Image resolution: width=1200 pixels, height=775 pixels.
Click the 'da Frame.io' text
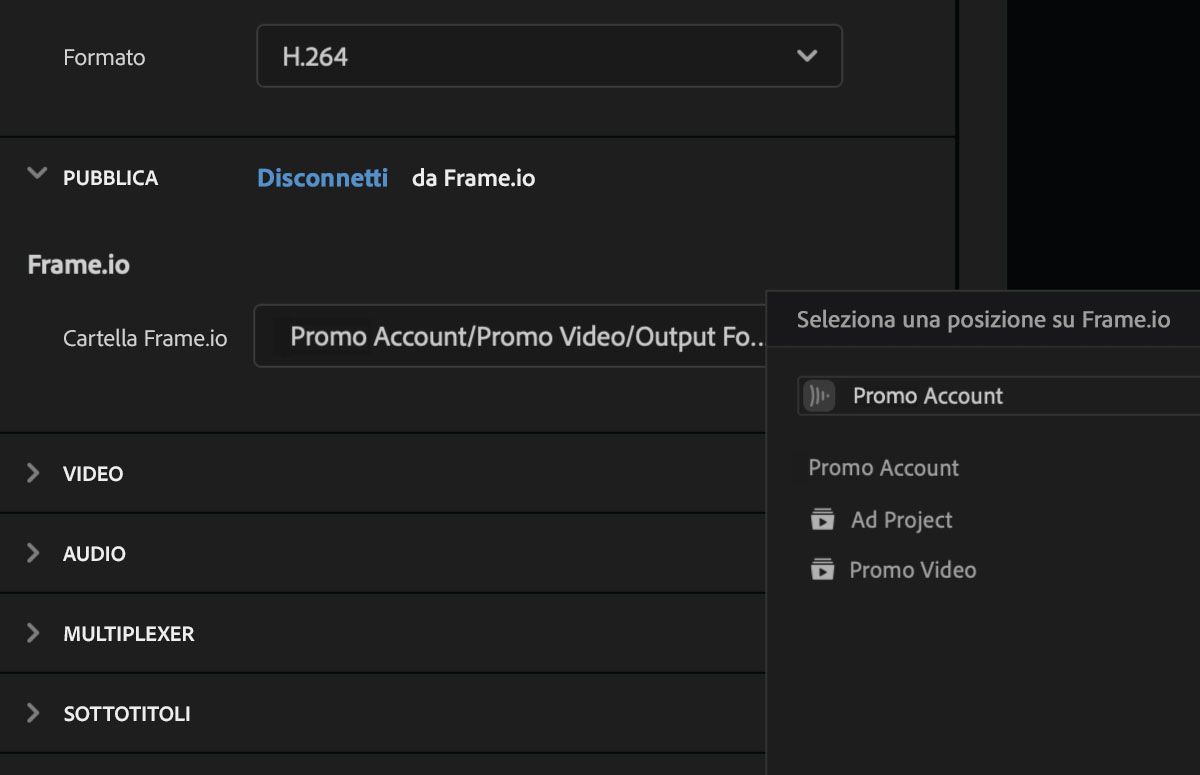click(x=473, y=178)
